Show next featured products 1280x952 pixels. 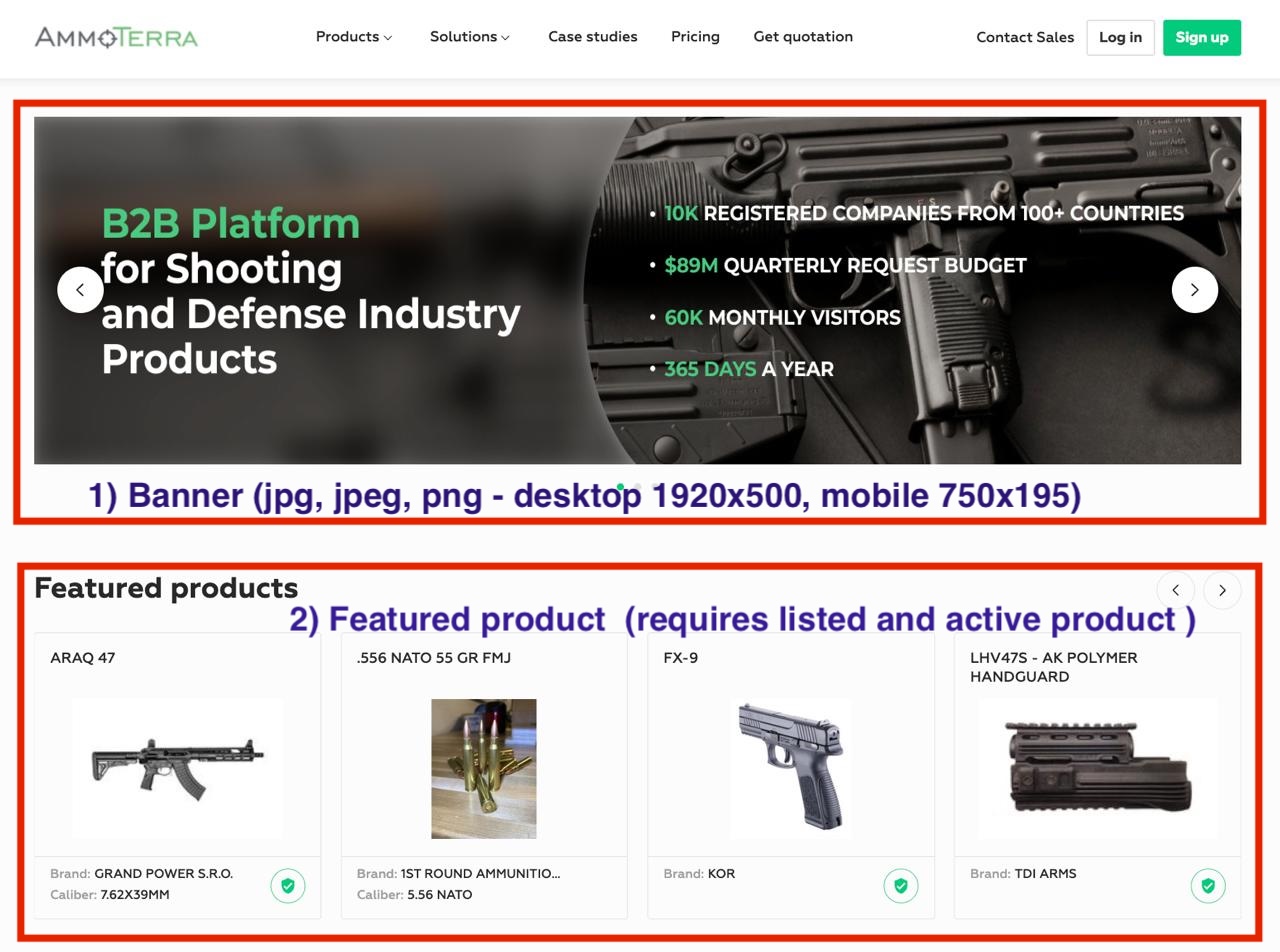1222,590
